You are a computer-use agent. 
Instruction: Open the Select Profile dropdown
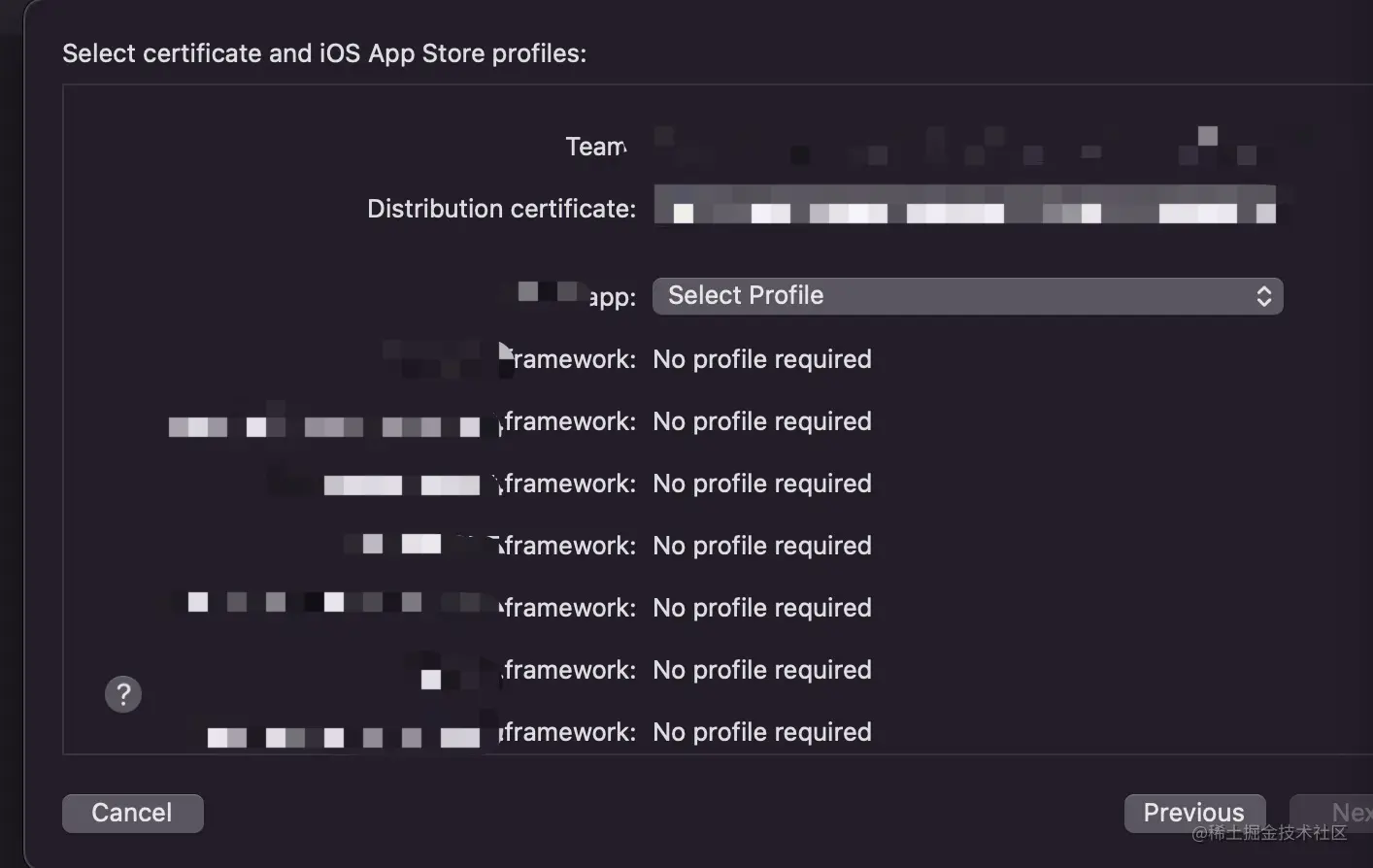(966, 296)
